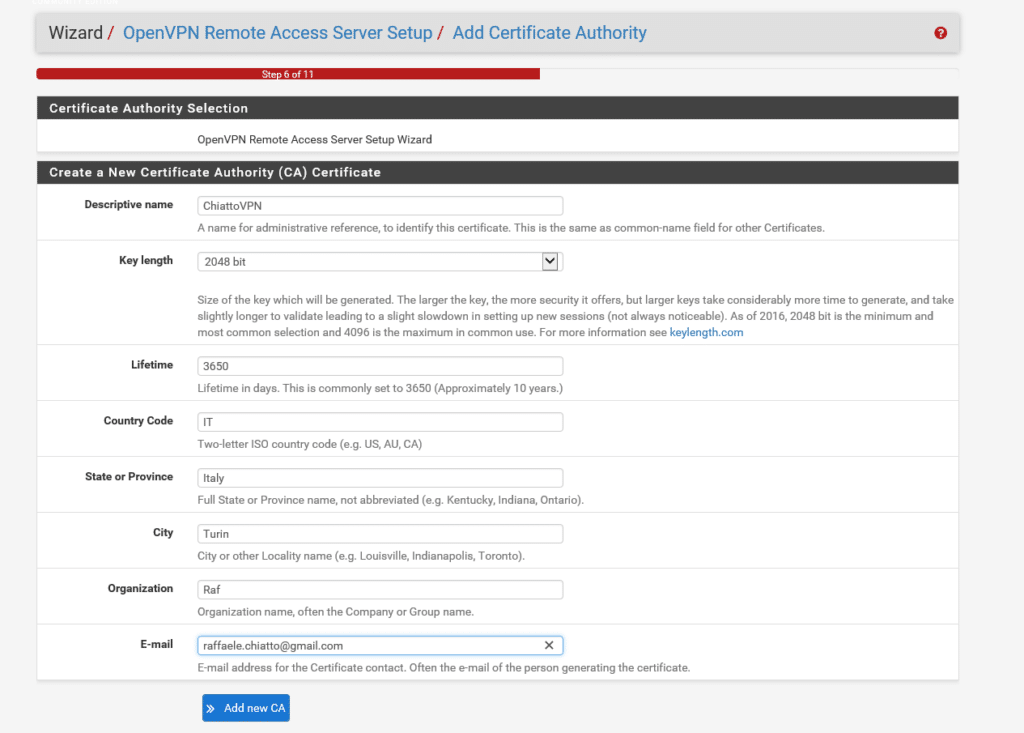Click the State or Province label
This screenshot has width=1024, height=733.
[129, 477]
